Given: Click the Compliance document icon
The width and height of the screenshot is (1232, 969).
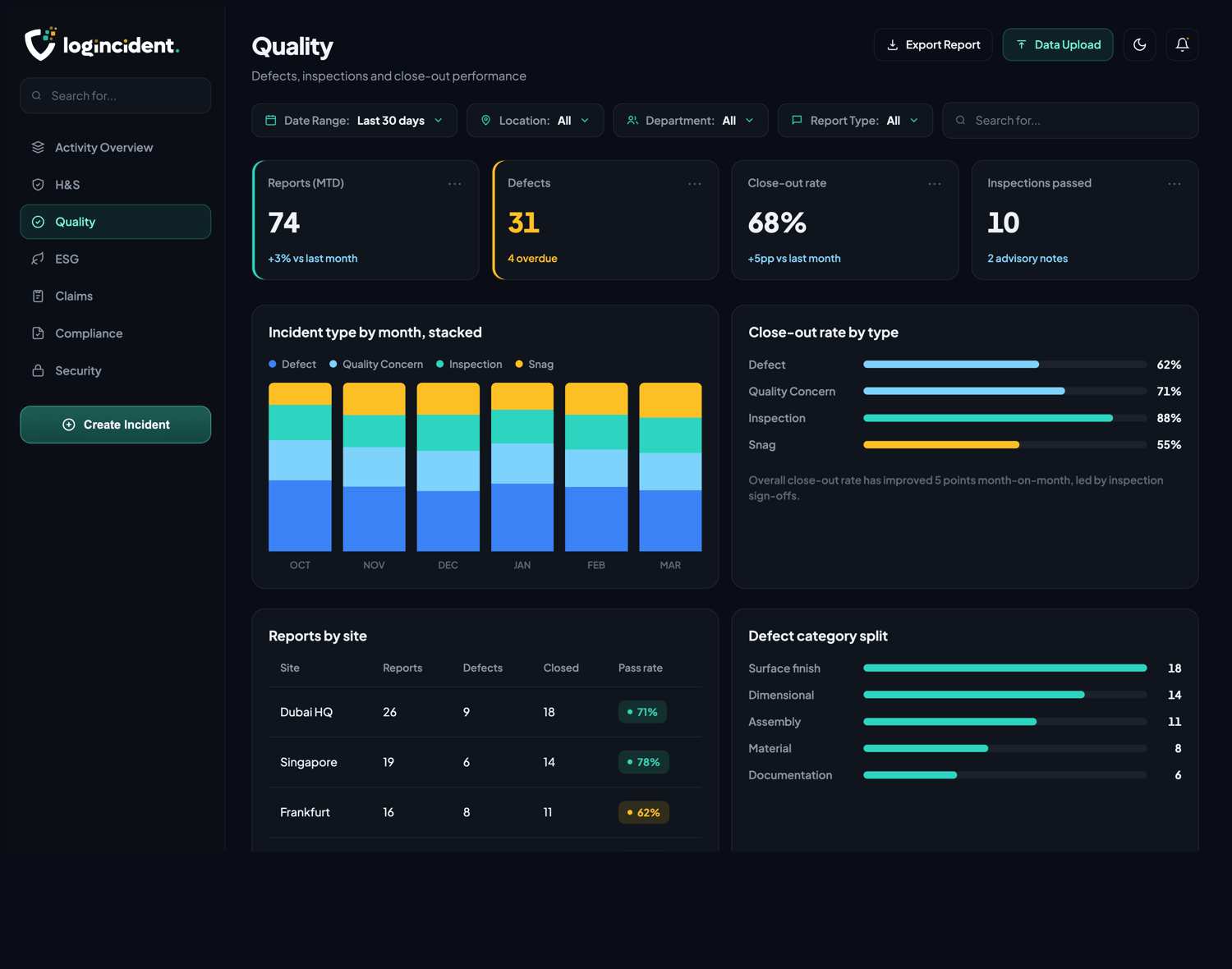Looking at the screenshot, I should [x=38, y=333].
